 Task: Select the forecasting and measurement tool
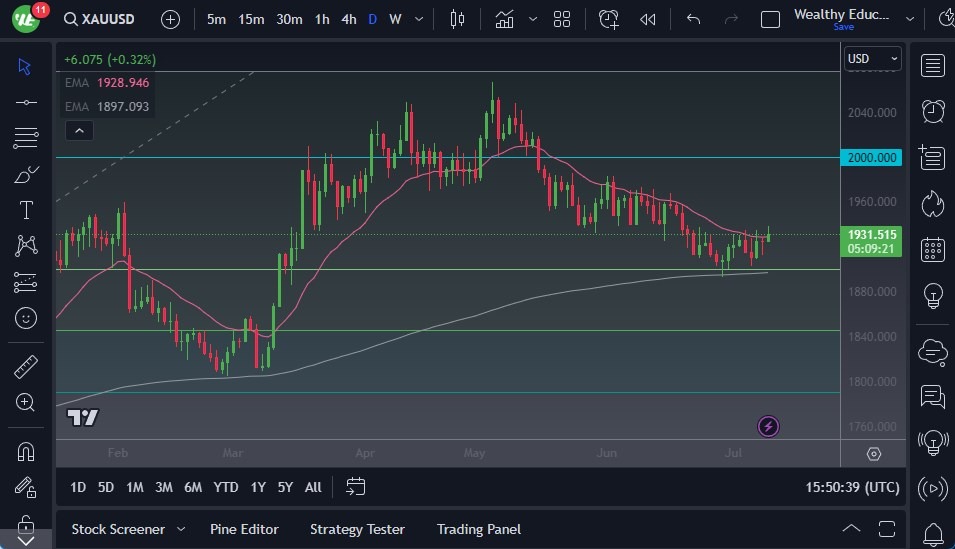[x=26, y=282]
